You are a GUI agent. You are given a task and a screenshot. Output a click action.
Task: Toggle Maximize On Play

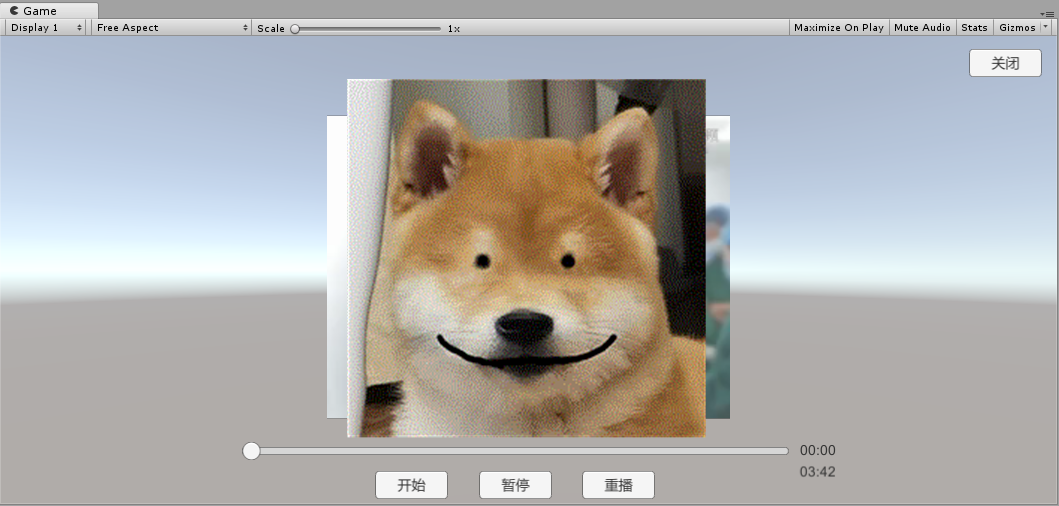tap(839, 28)
